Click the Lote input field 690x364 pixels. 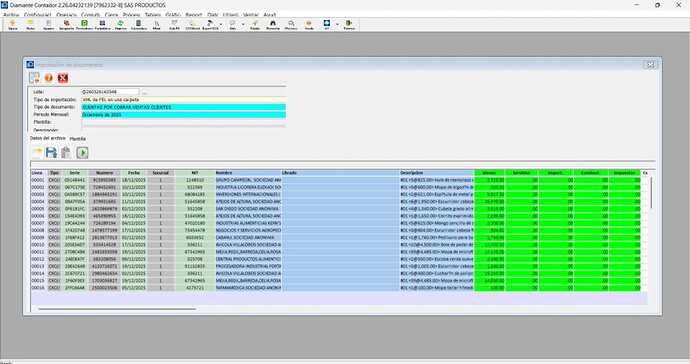click(110, 92)
